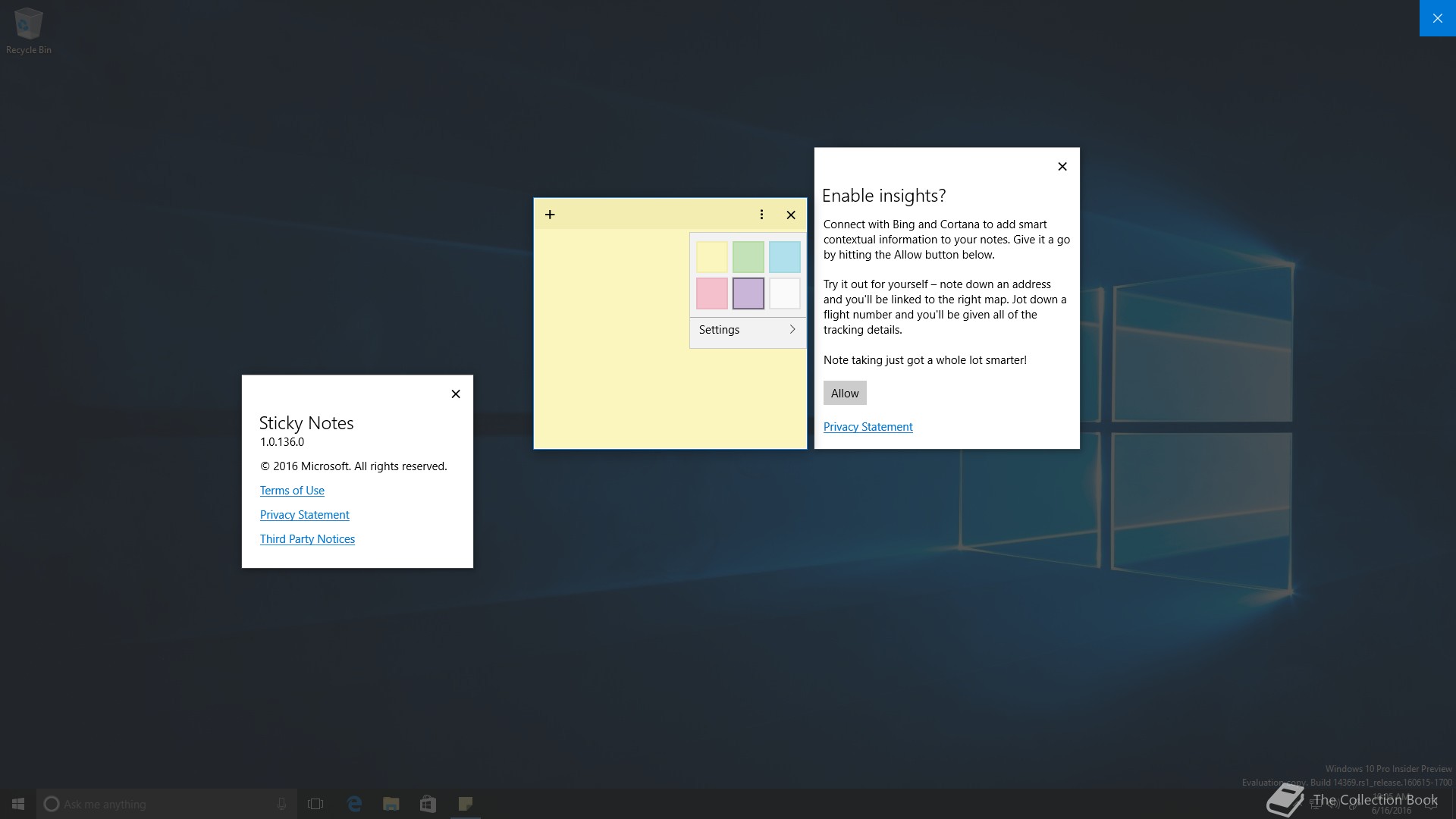Image resolution: width=1456 pixels, height=819 pixels.
Task: Open Privacy Statement in Enable insights dialog
Action: point(868,427)
